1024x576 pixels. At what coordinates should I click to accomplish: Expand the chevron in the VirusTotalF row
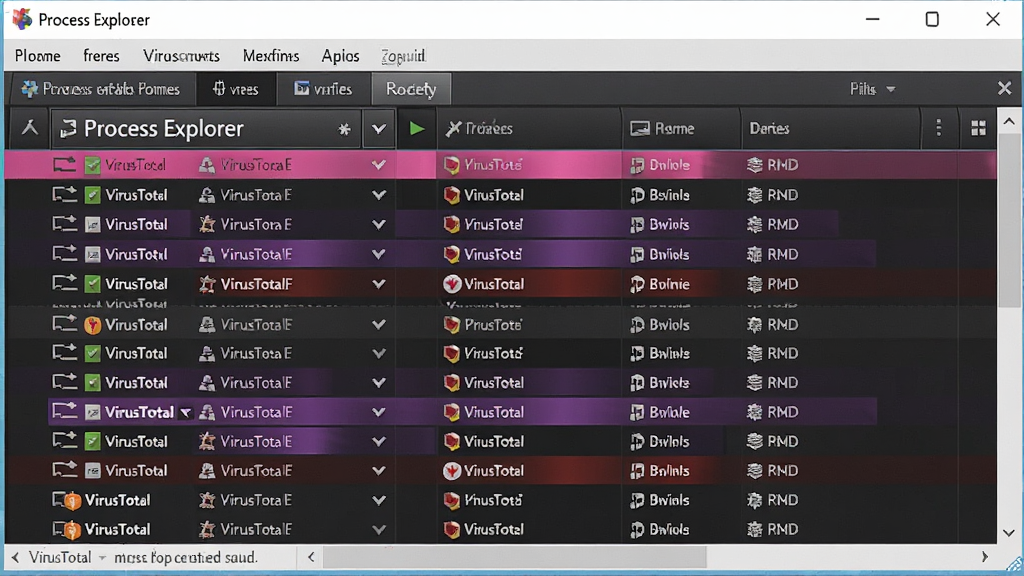coord(378,284)
